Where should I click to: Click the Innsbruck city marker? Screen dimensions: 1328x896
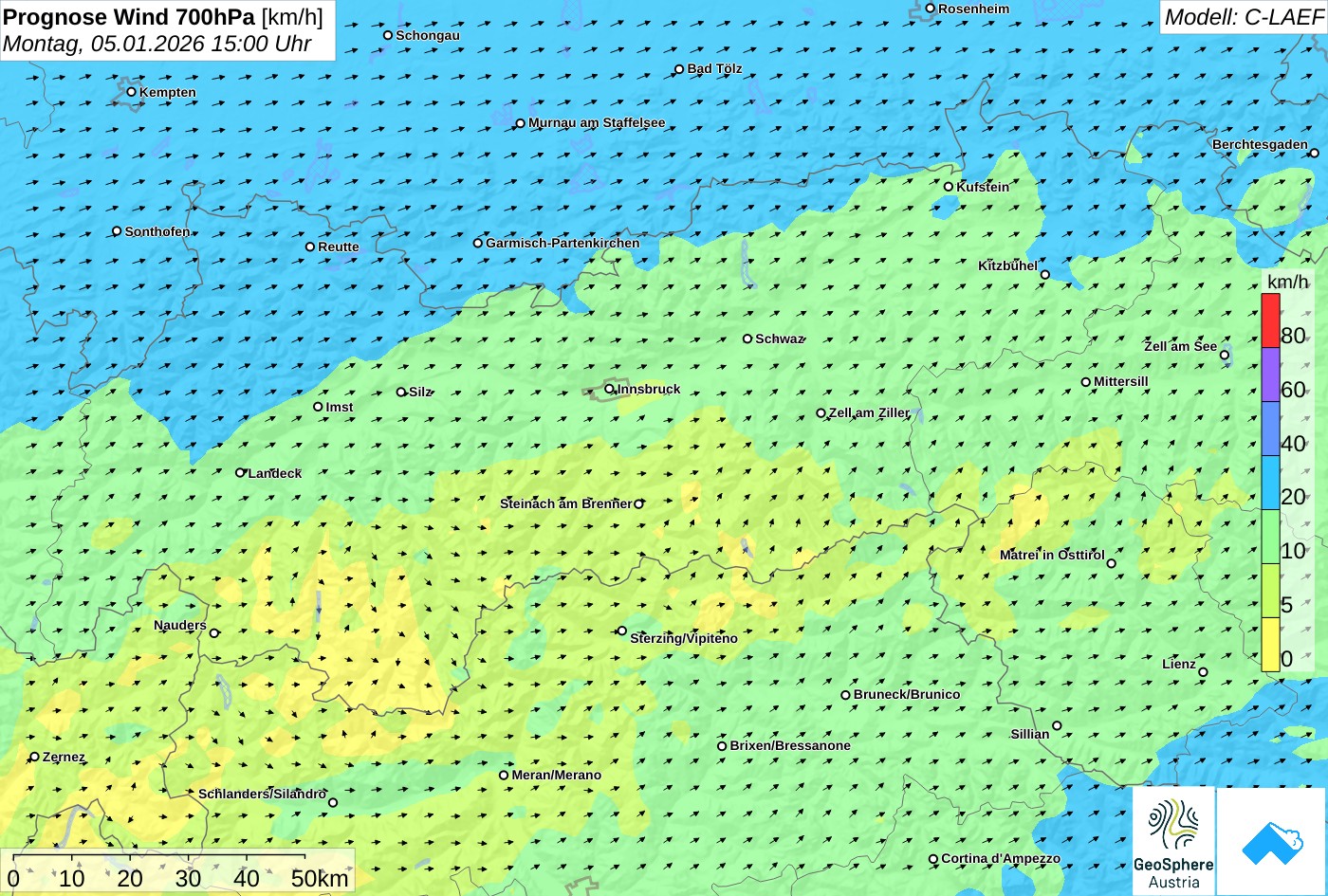pos(609,389)
